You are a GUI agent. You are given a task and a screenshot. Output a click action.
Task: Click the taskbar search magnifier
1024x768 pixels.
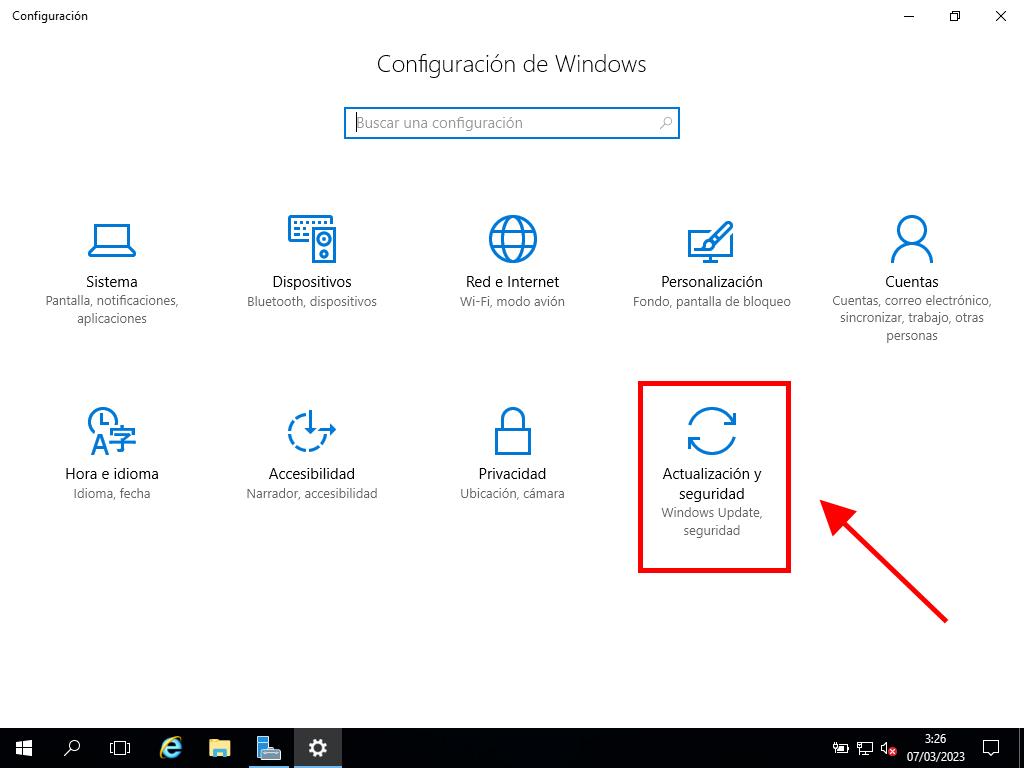(x=72, y=747)
